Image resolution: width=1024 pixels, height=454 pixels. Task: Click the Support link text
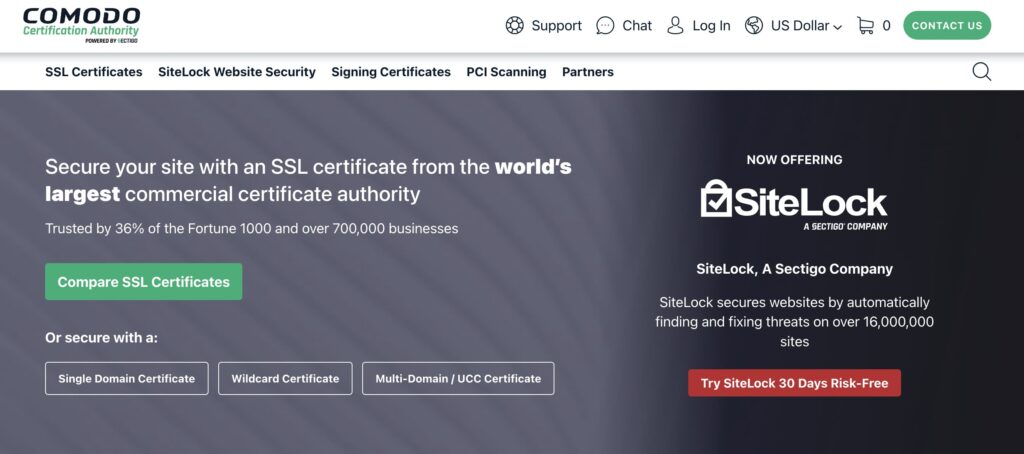coord(556,25)
